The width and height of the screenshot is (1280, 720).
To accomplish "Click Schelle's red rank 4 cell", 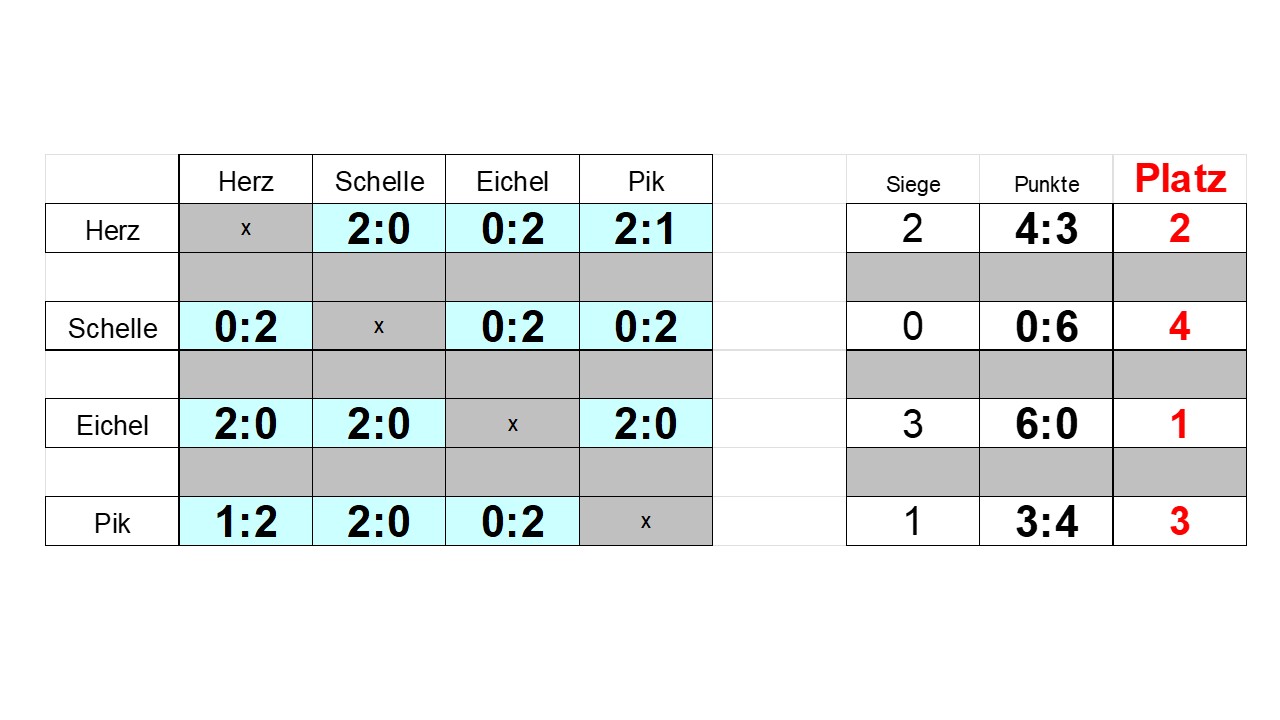I will point(1180,326).
